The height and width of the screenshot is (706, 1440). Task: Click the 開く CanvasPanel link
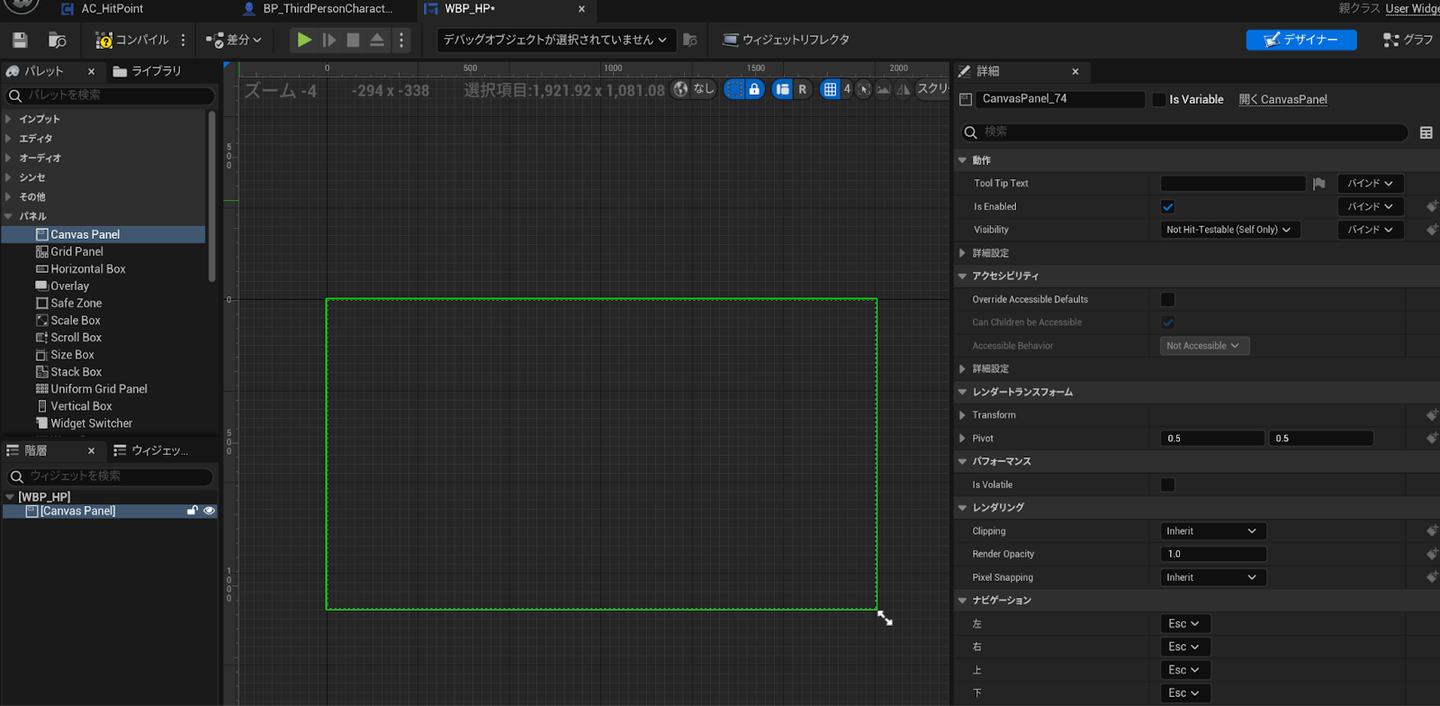click(x=1283, y=100)
